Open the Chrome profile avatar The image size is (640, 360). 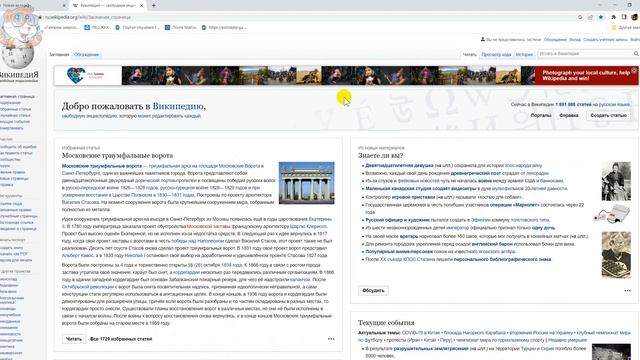click(634, 17)
